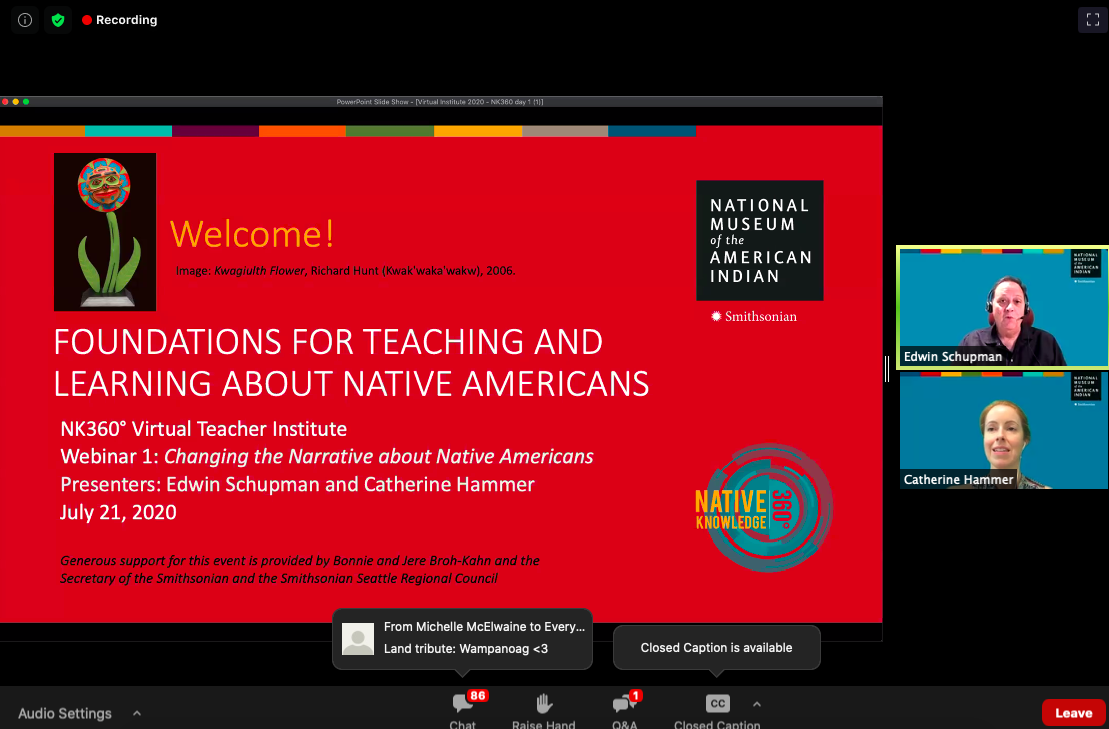Open meeting information icon
The image size is (1109, 729).
click(x=25, y=20)
